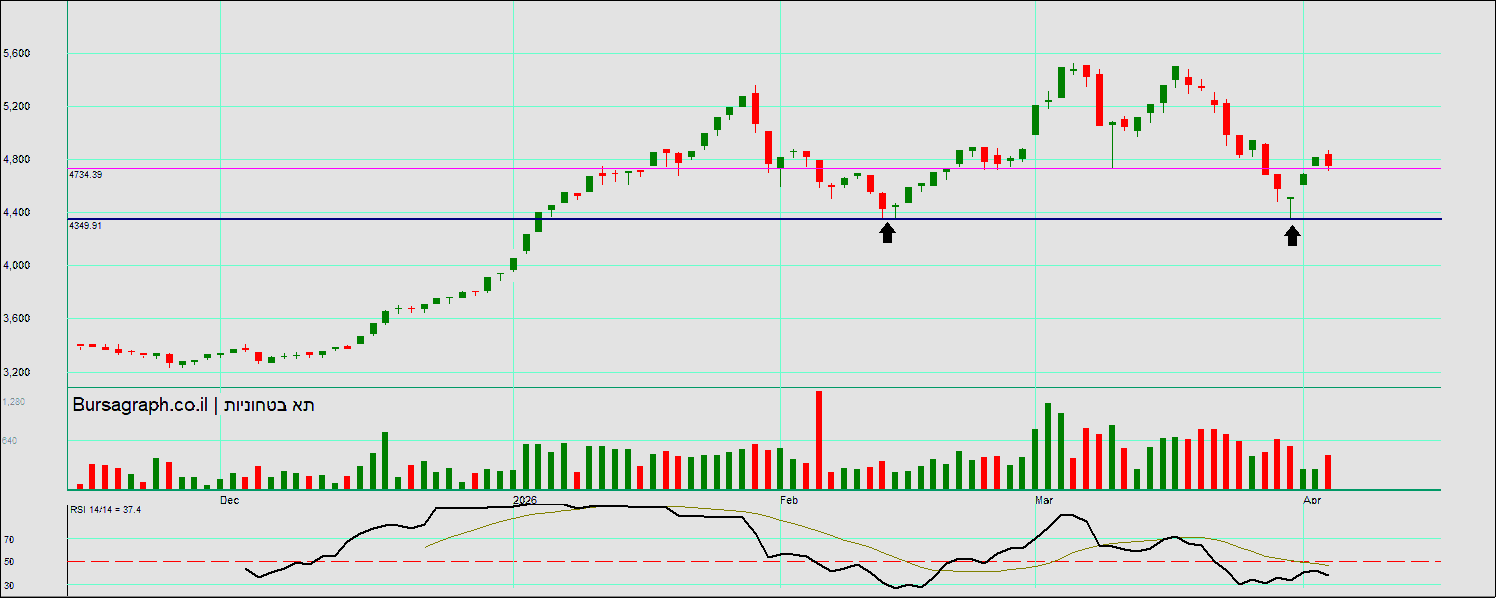Click the RSI 50 level label
The width and height of the screenshot is (1496, 598).
pyautogui.click(x=9, y=562)
